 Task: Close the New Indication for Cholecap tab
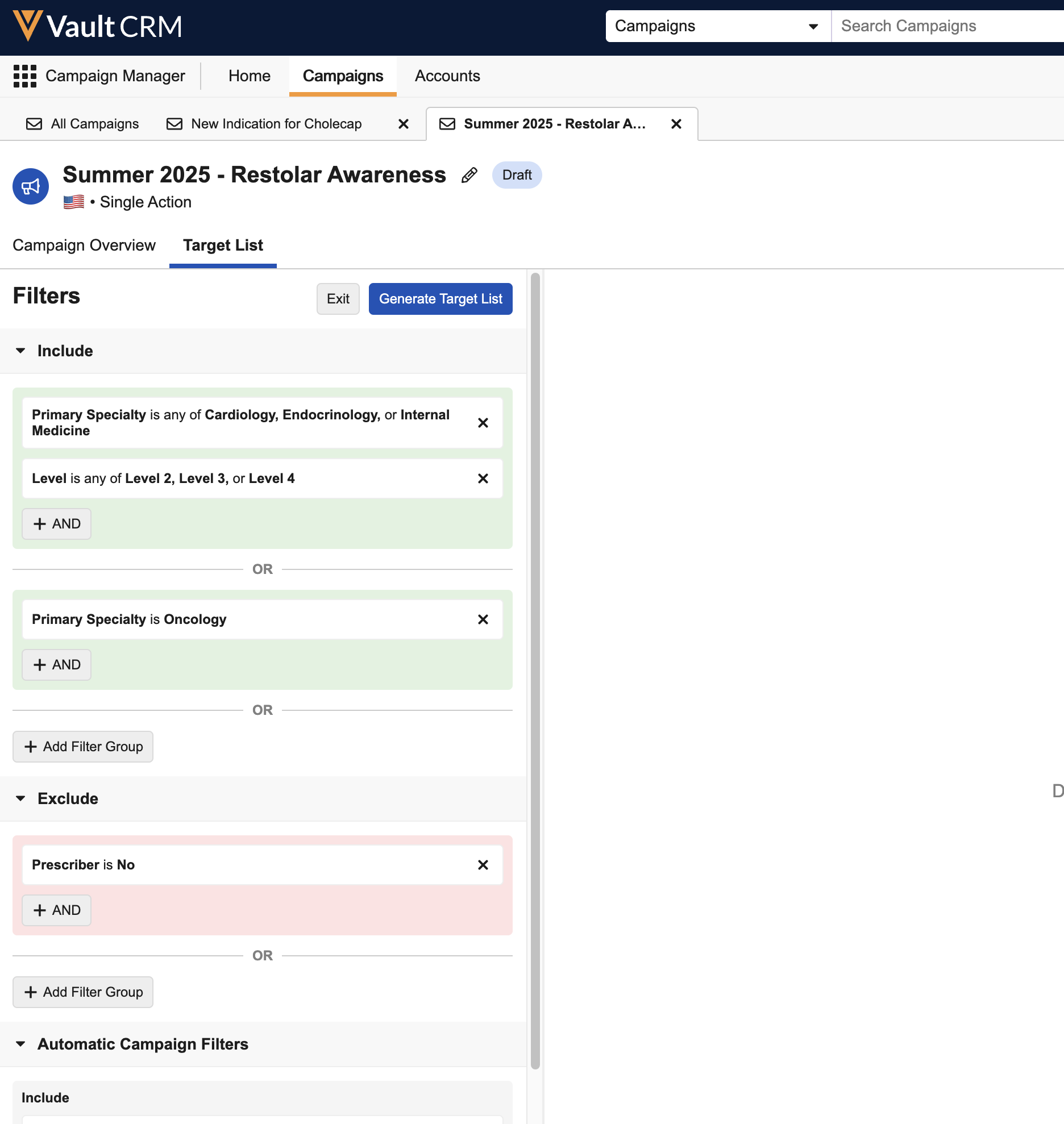[x=404, y=124]
